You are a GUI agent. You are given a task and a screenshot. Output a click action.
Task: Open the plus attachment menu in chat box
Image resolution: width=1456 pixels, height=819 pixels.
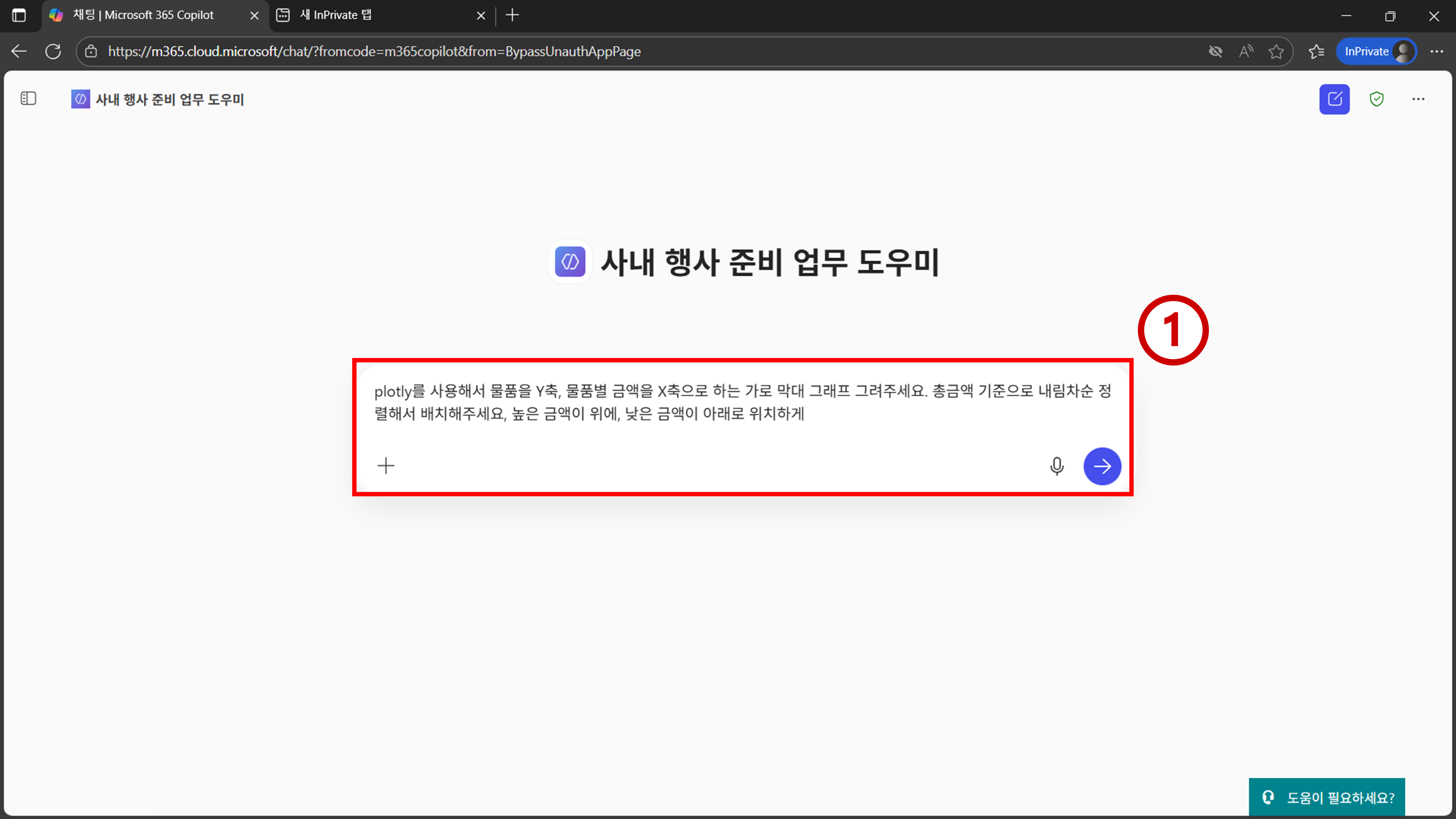point(386,466)
